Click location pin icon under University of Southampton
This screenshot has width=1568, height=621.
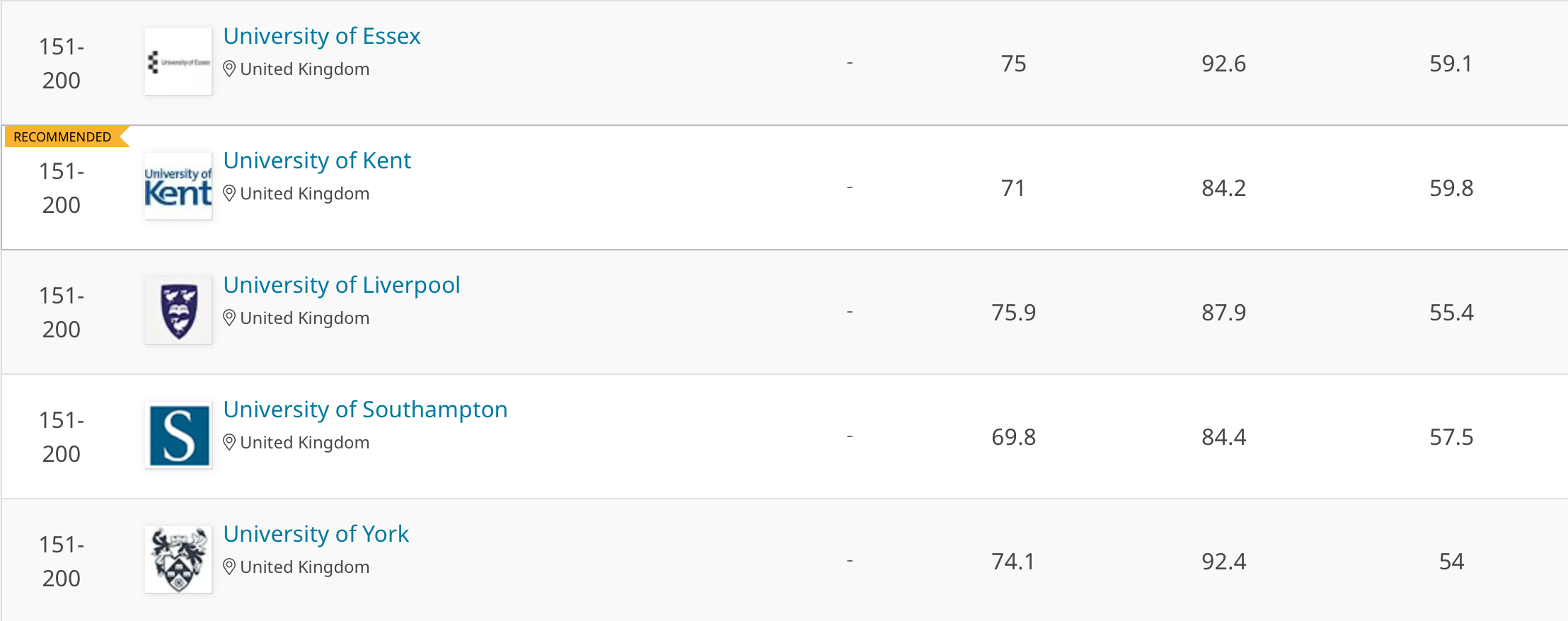click(x=229, y=443)
